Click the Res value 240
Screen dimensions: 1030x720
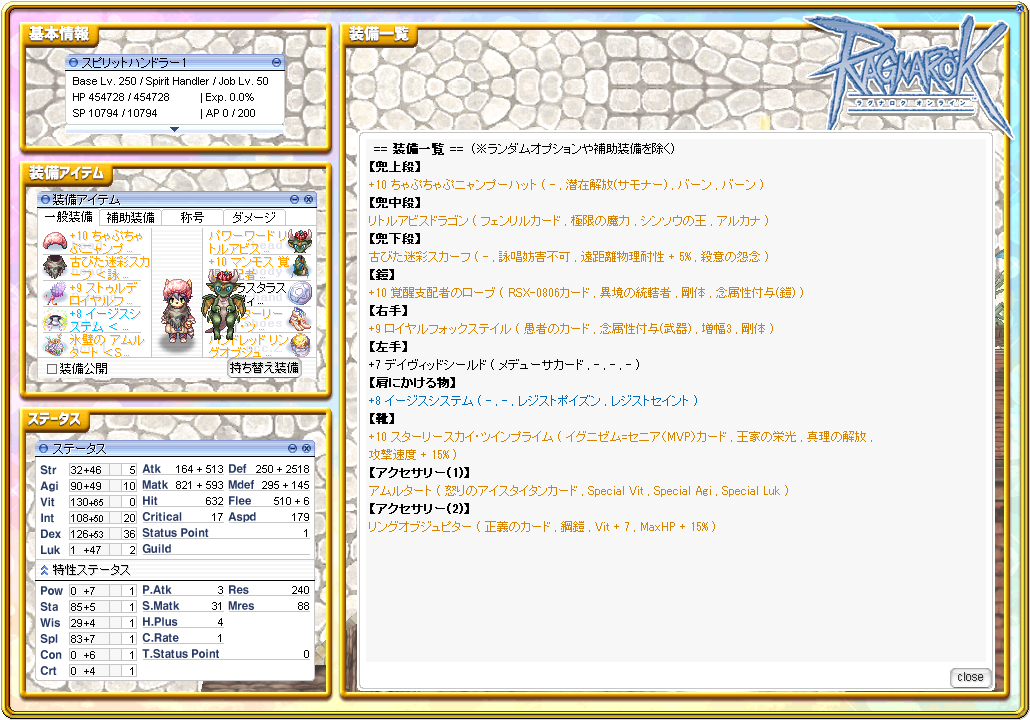coord(300,590)
